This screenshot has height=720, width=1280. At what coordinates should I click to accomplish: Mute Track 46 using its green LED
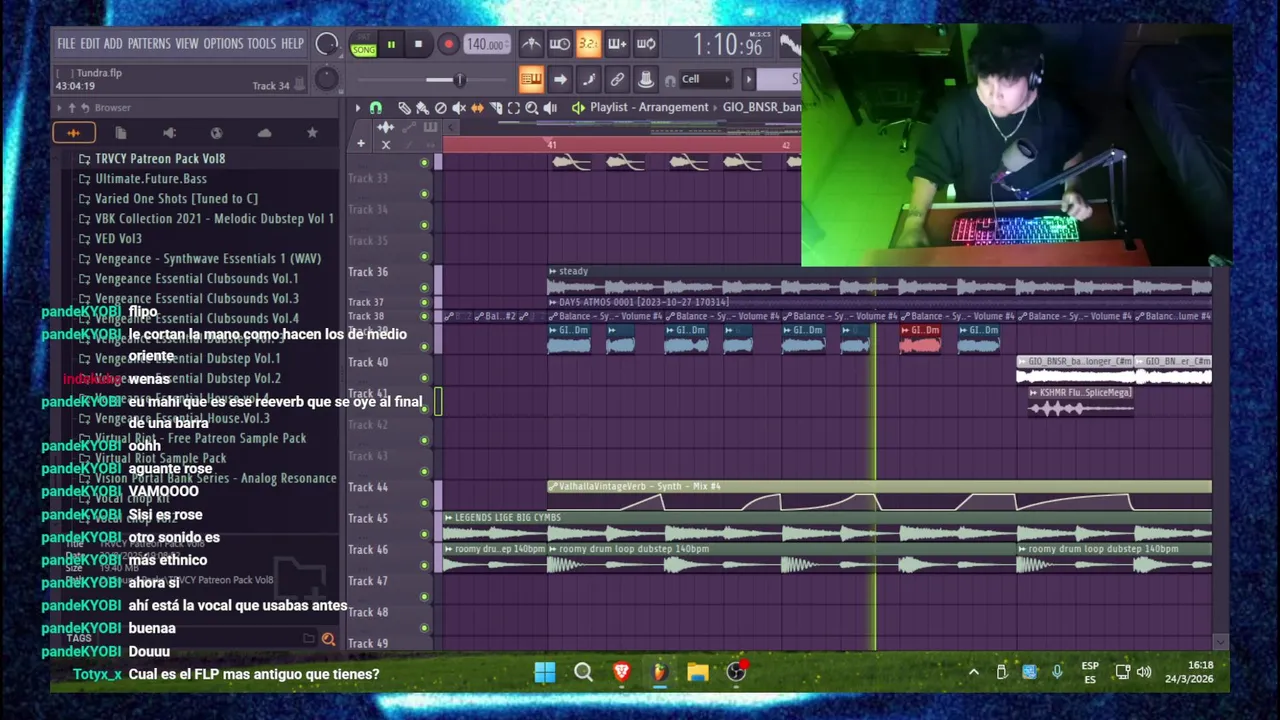tap(424, 566)
